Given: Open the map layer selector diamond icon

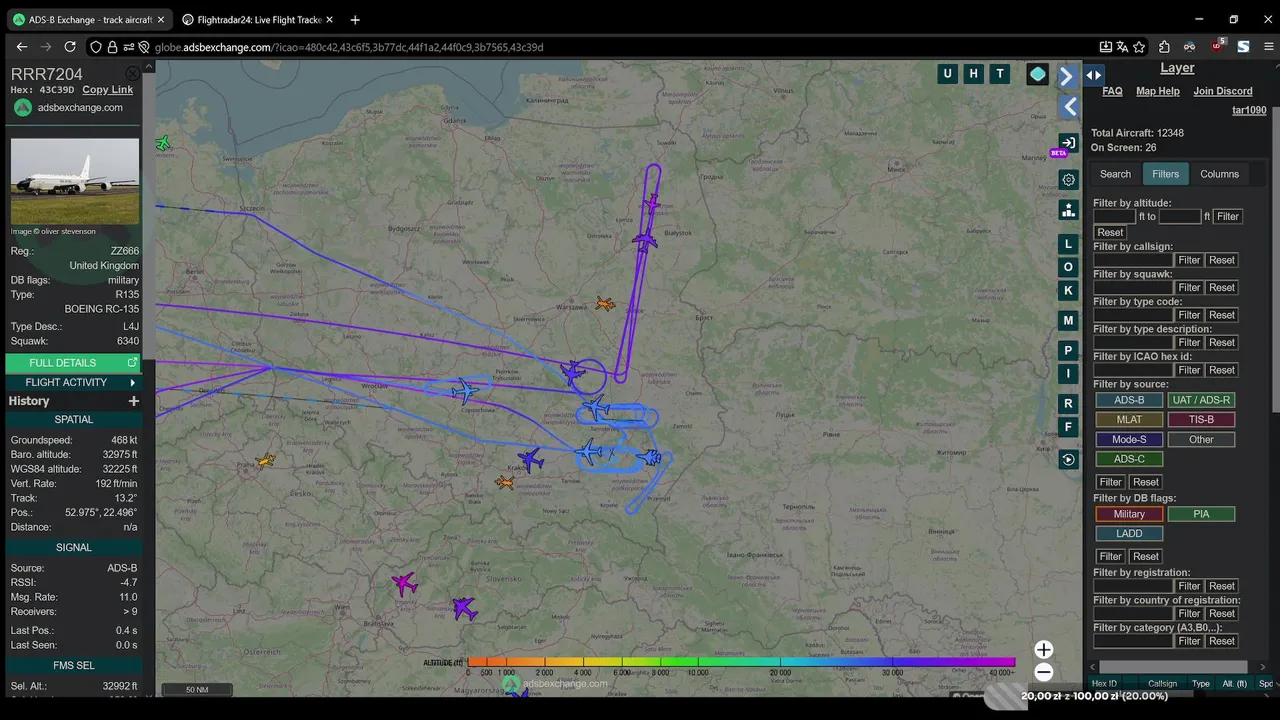Looking at the screenshot, I should (1038, 74).
